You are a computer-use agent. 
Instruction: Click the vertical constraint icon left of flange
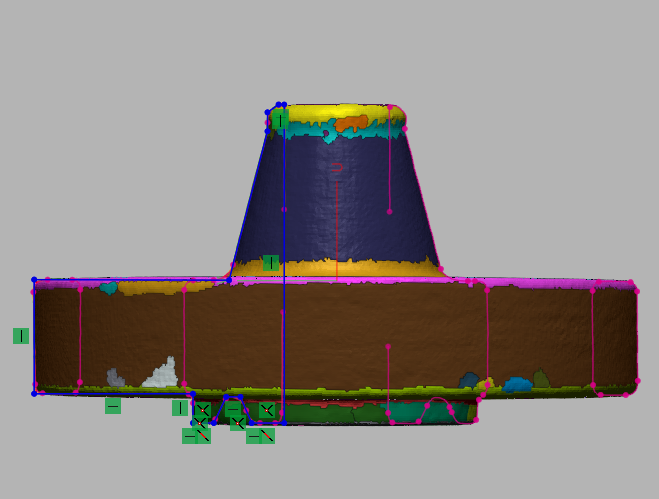click(20, 336)
